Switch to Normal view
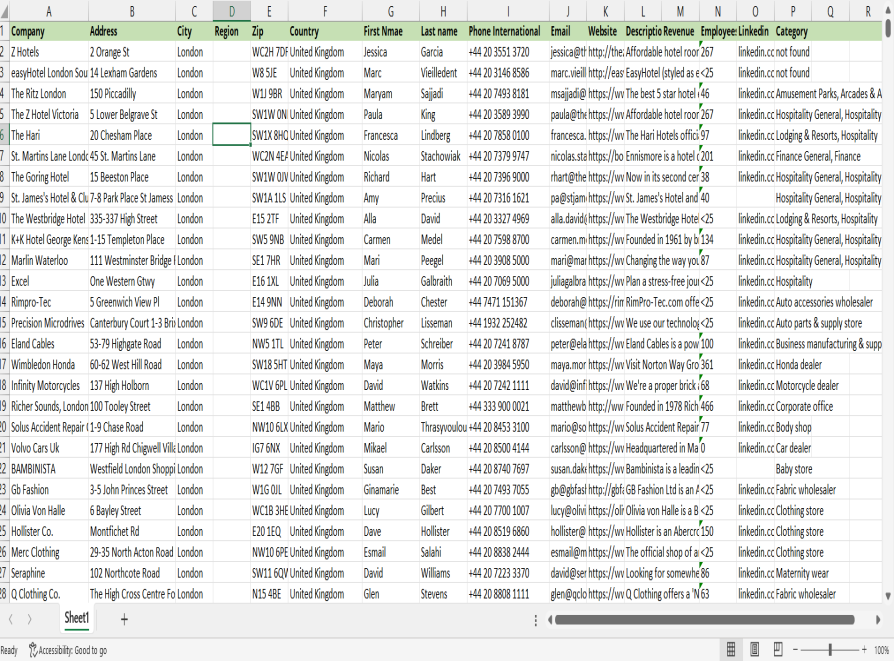 [731, 649]
